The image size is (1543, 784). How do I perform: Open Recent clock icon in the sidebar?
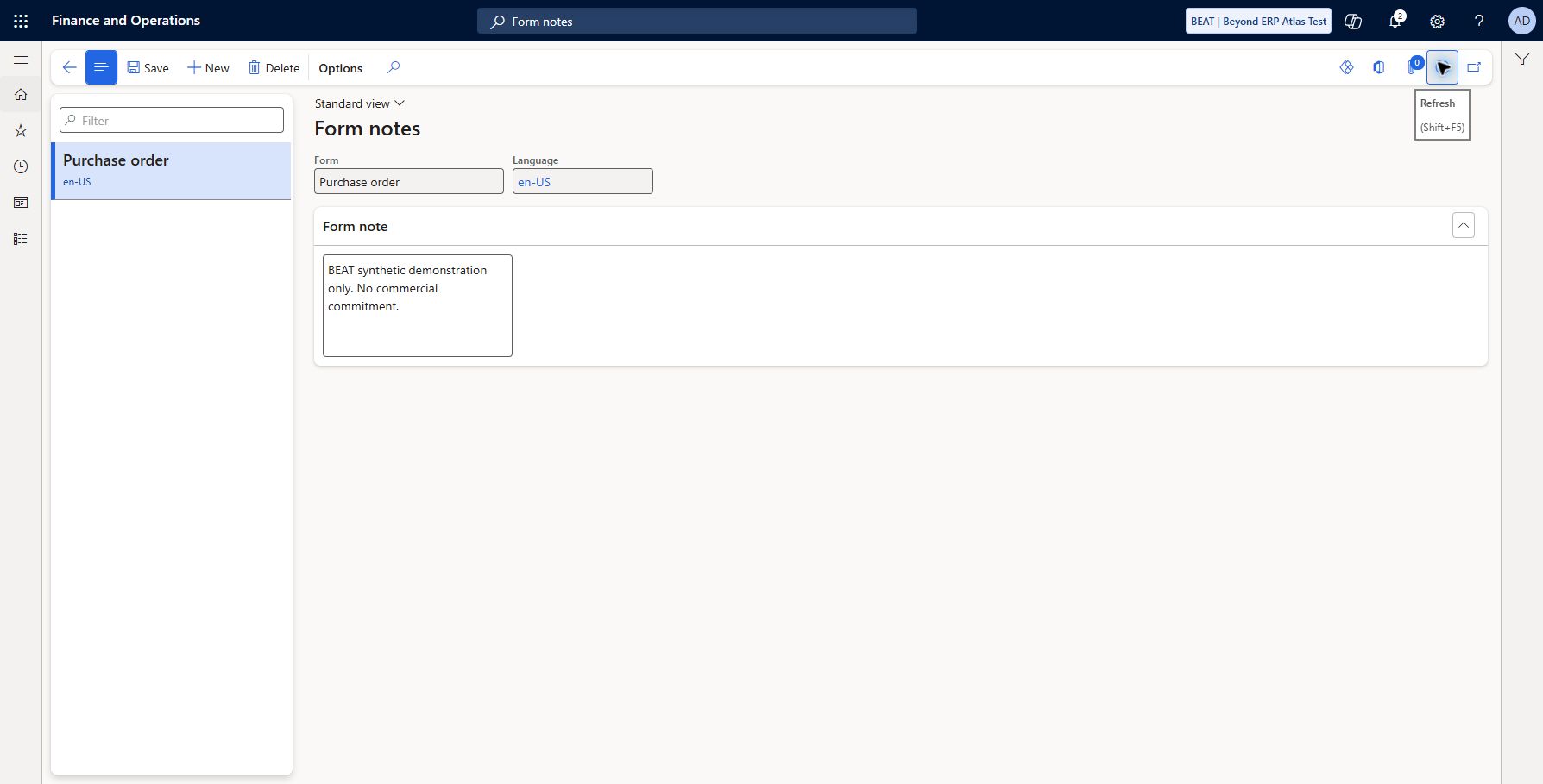[x=21, y=166]
